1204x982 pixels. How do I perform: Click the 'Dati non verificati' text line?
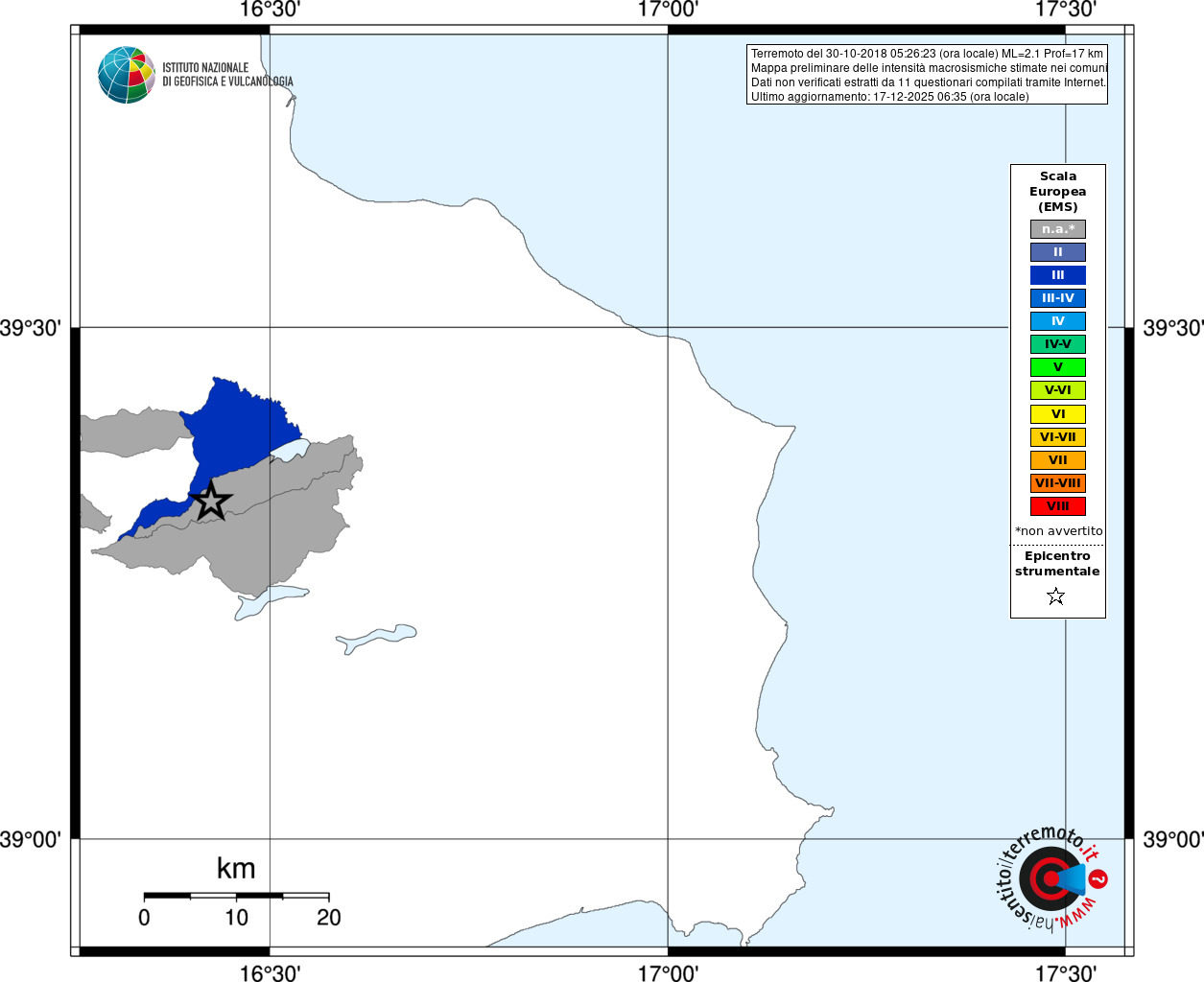click(928, 82)
